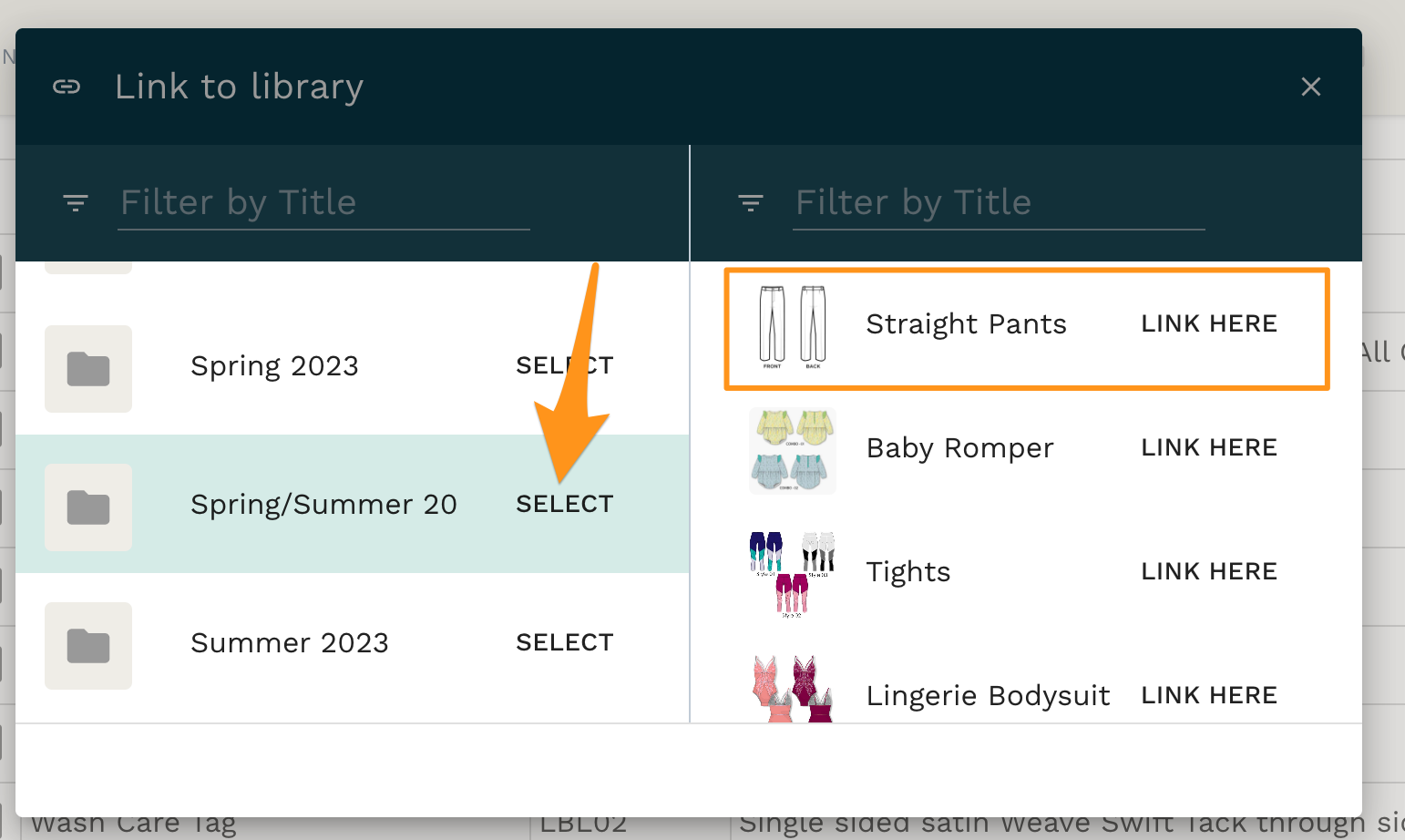This screenshot has height=840, width=1405.
Task: Focus the right Filter by Title field
Action: [x=999, y=202]
